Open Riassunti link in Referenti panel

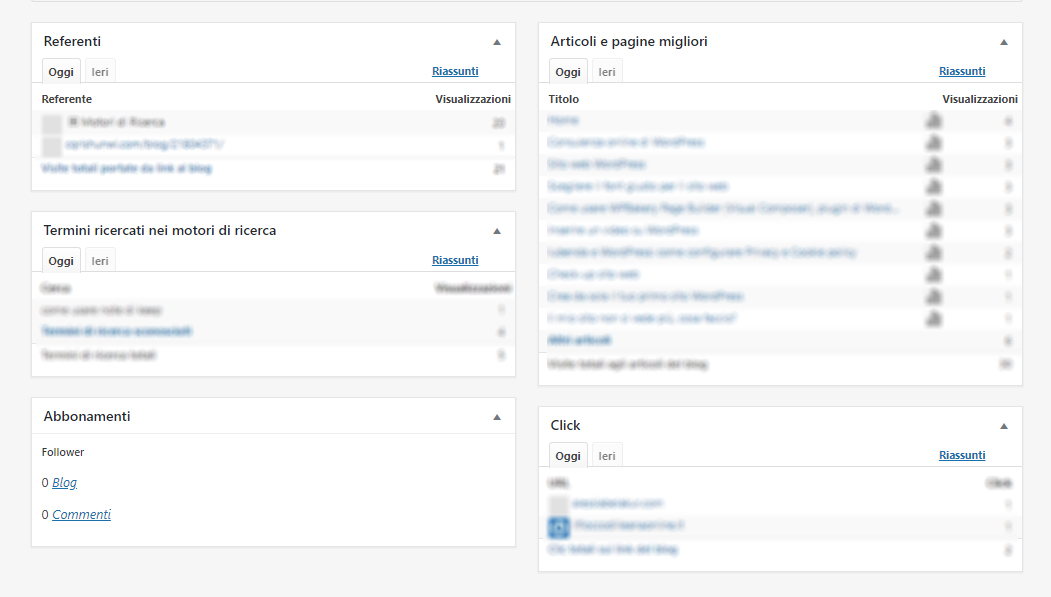[x=455, y=71]
